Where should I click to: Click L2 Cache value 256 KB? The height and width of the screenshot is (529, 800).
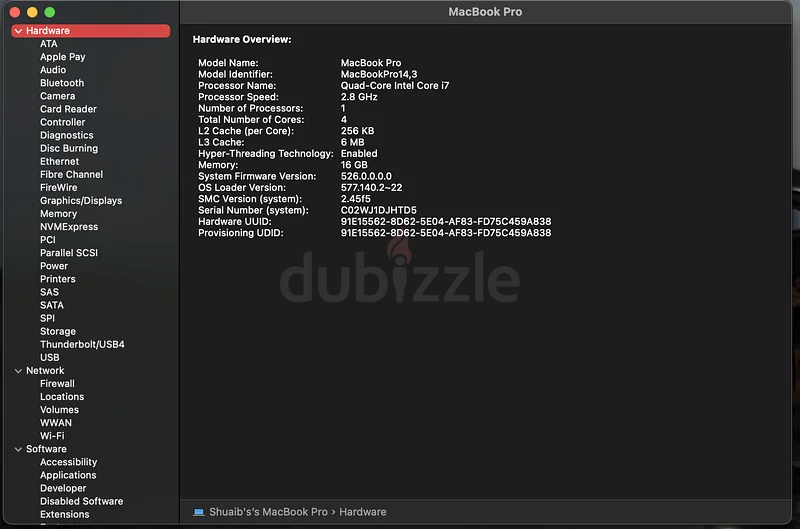(x=357, y=131)
